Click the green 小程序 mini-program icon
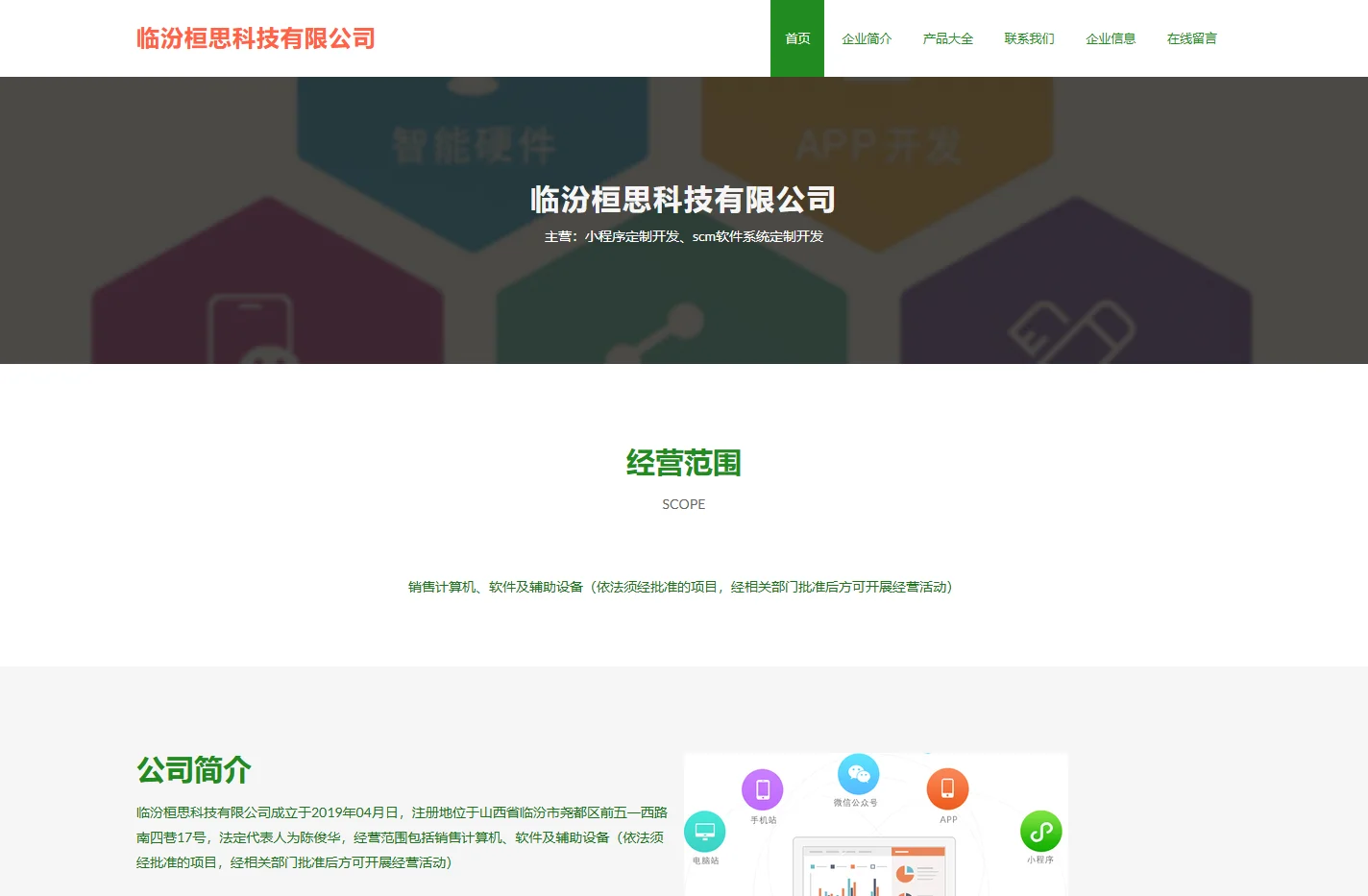Image resolution: width=1368 pixels, height=896 pixels. tap(1040, 832)
